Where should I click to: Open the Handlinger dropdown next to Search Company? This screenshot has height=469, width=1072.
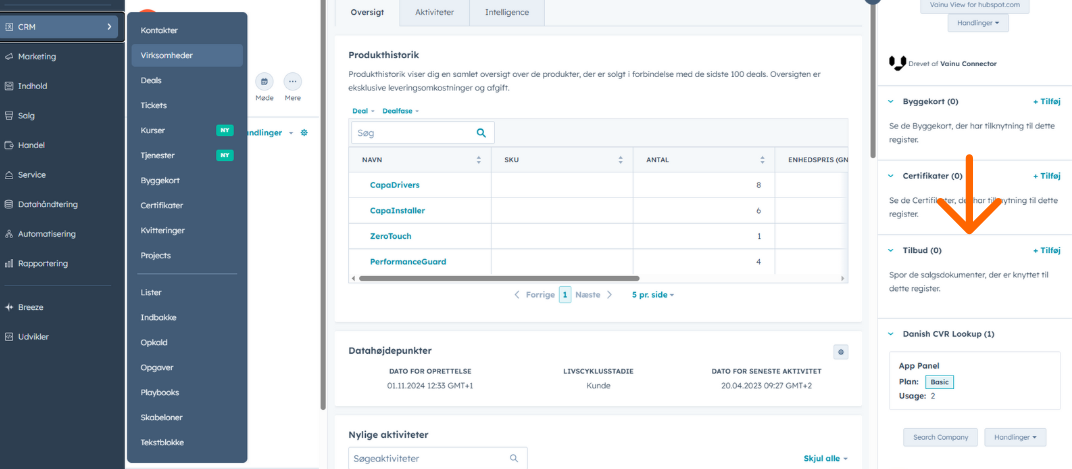coord(1015,438)
